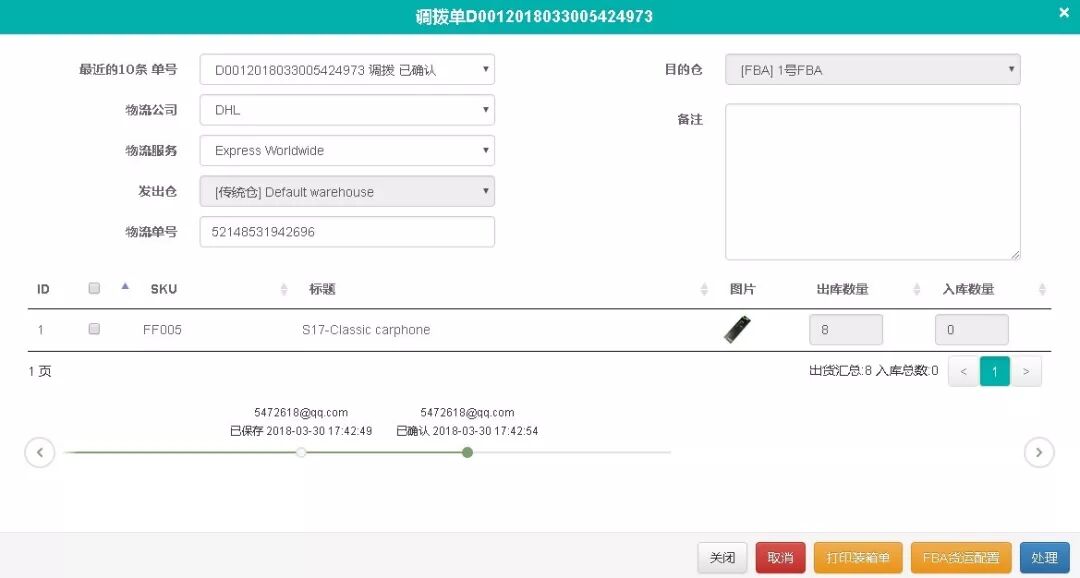Check the FF005 row checkbox
The height and width of the screenshot is (578, 1080).
(94, 329)
